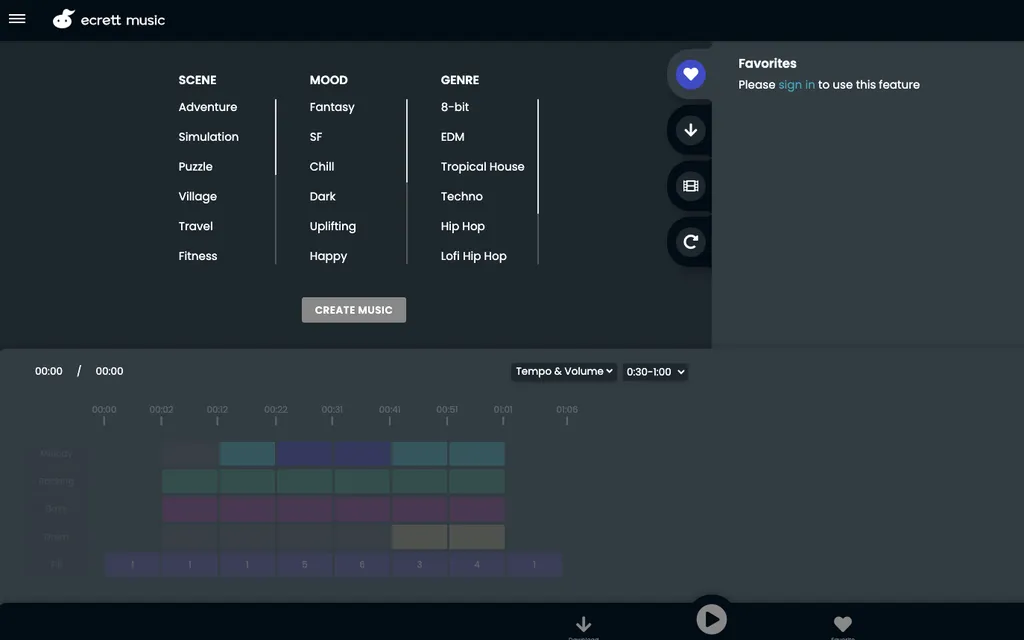Follow the sign in link
The image size is (1024, 640).
[796, 85]
